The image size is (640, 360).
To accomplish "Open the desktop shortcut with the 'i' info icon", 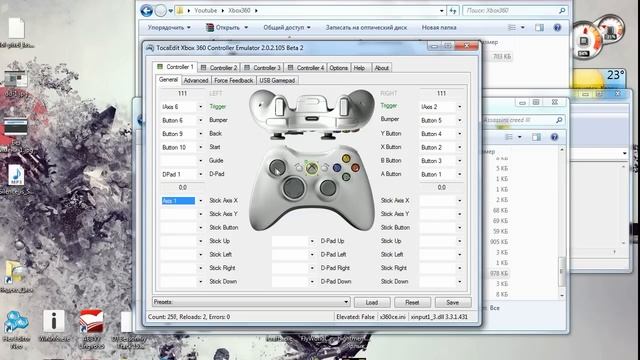I will tap(53, 322).
